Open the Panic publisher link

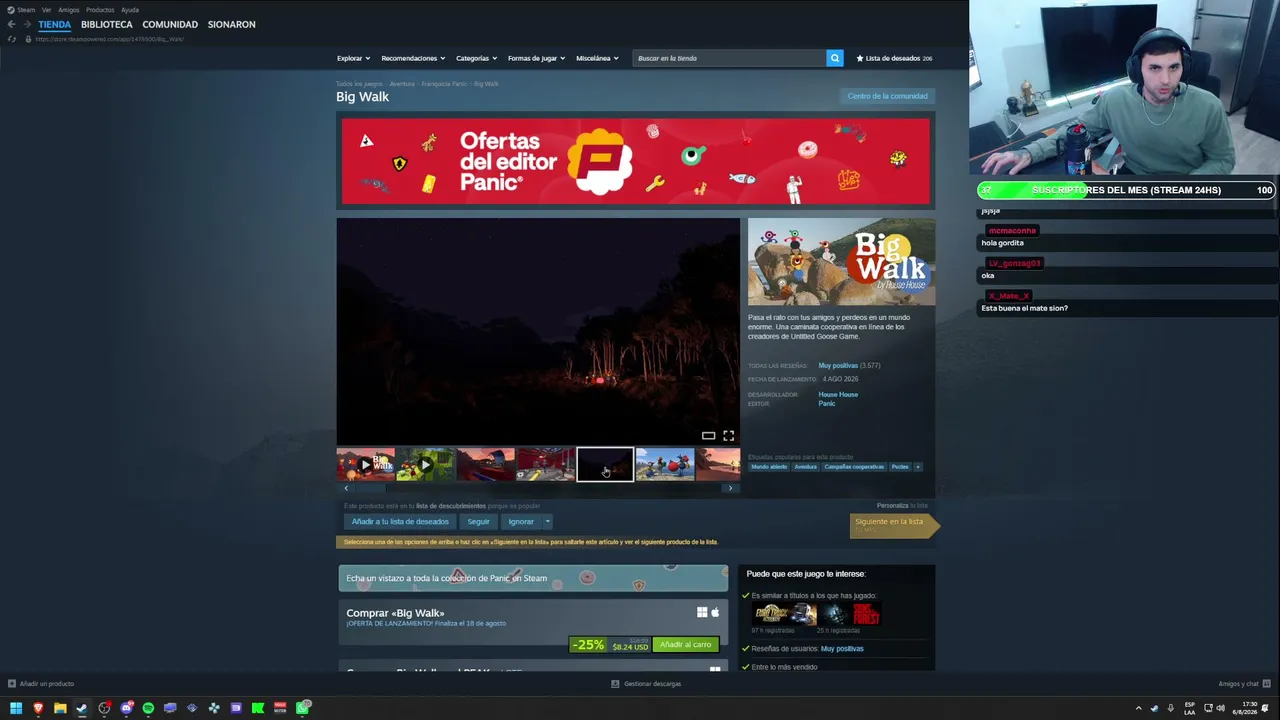coord(827,404)
